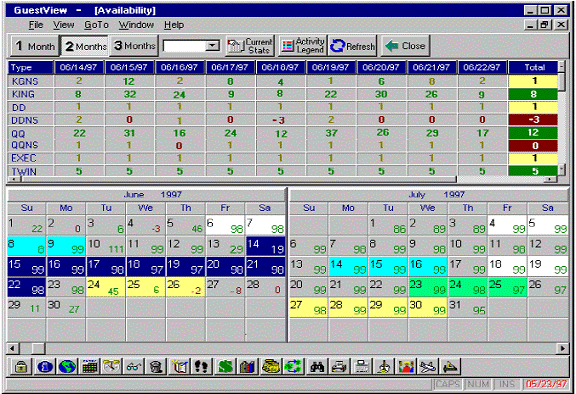
Task: Click the yellow drafting ruler icon
Action: click(x=450, y=366)
